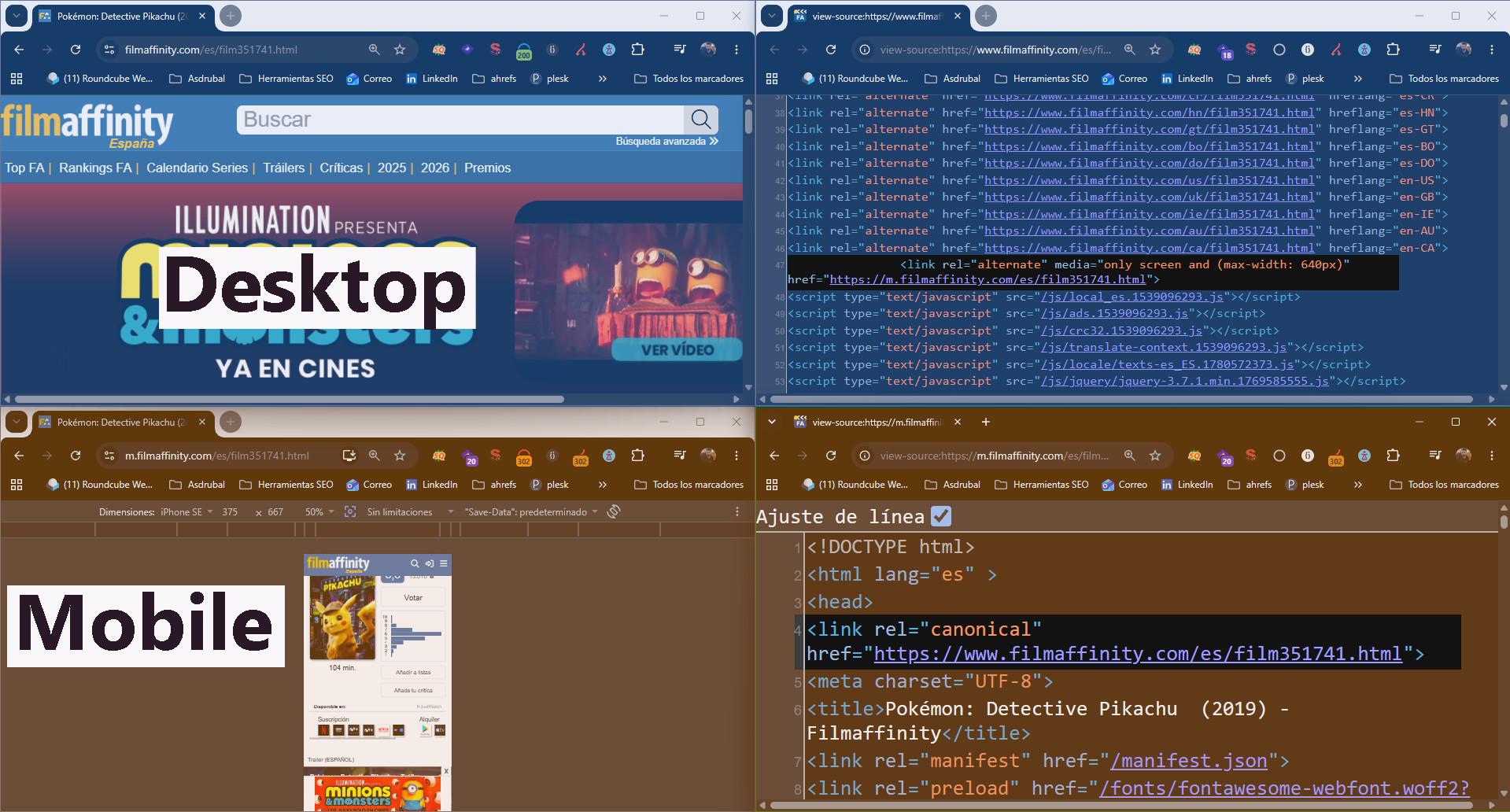Focus the Buscar search field

tap(461, 120)
